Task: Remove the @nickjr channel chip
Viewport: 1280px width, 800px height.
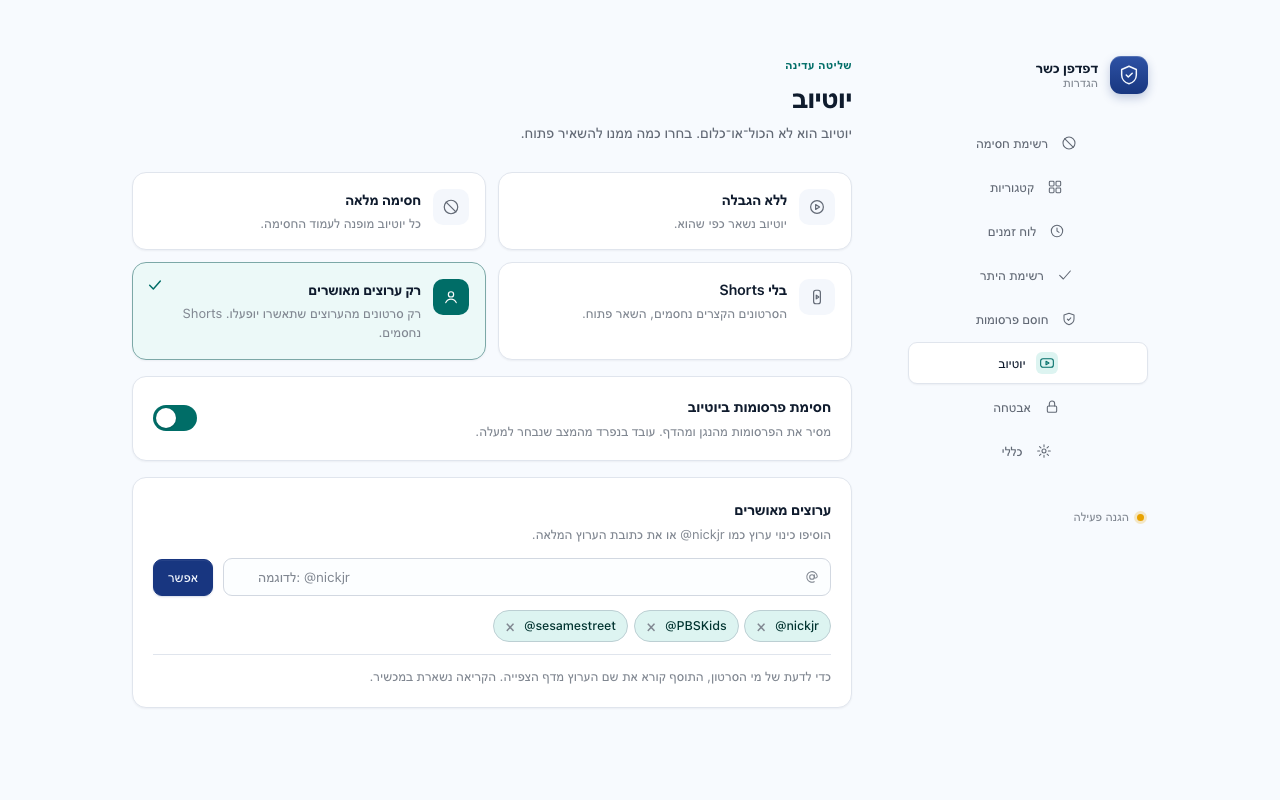Action: [x=761, y=627]
